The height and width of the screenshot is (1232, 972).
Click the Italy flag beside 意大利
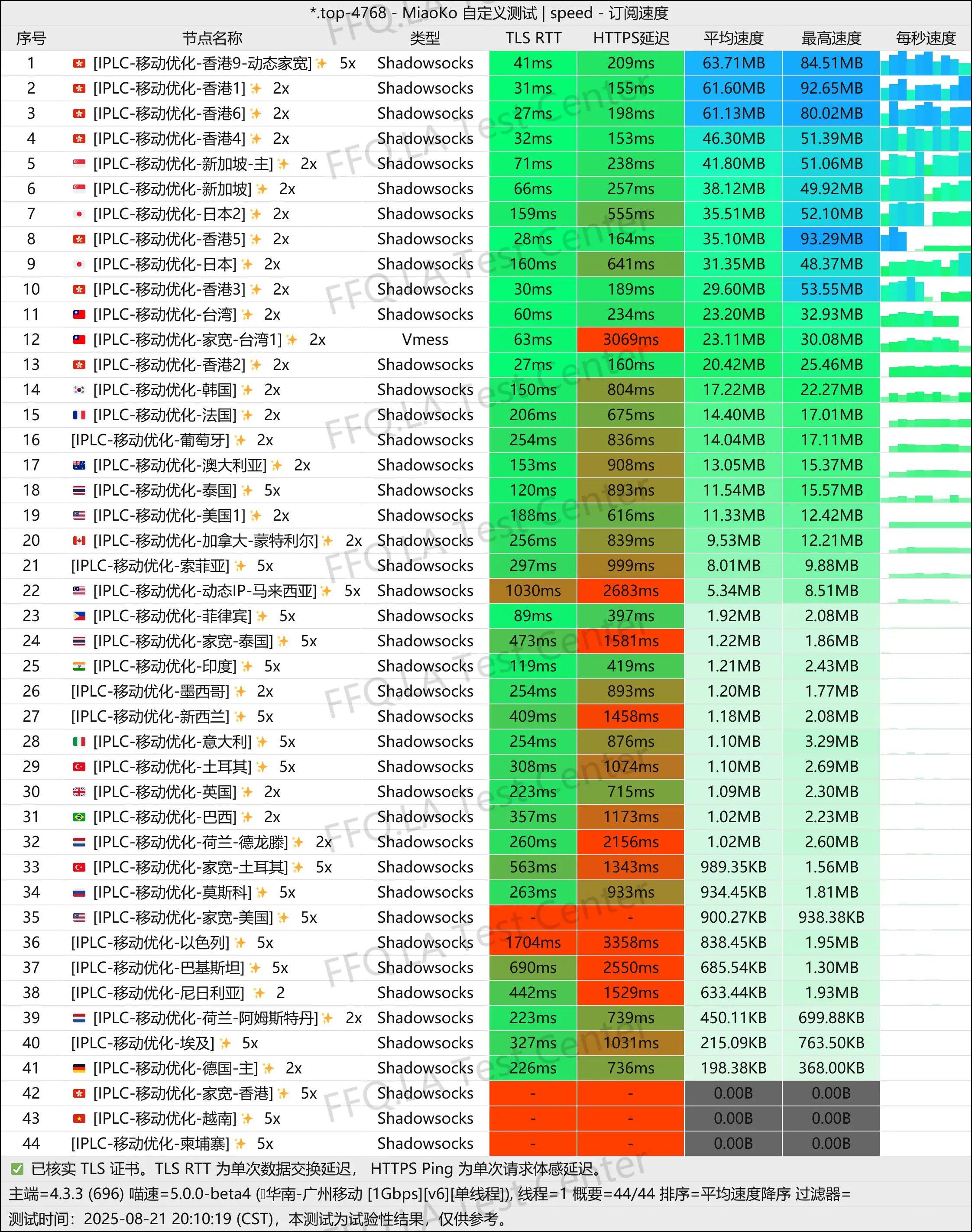pos(79,742)
